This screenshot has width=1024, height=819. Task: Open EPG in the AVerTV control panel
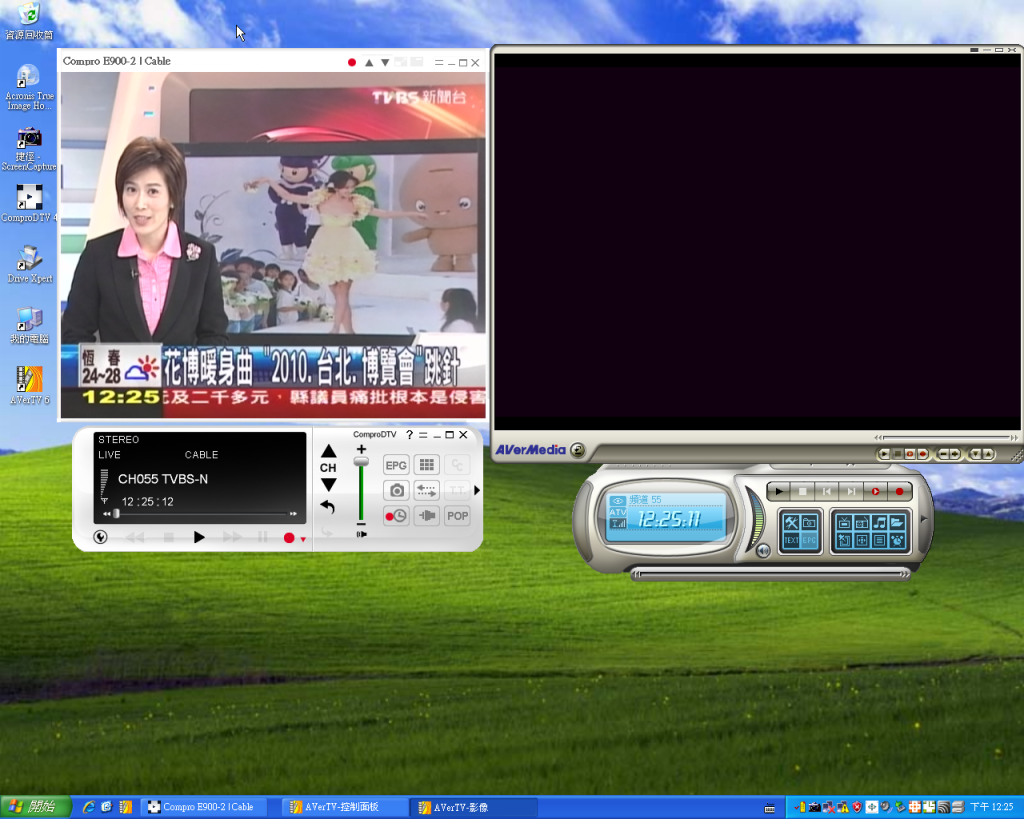[809, 540]
